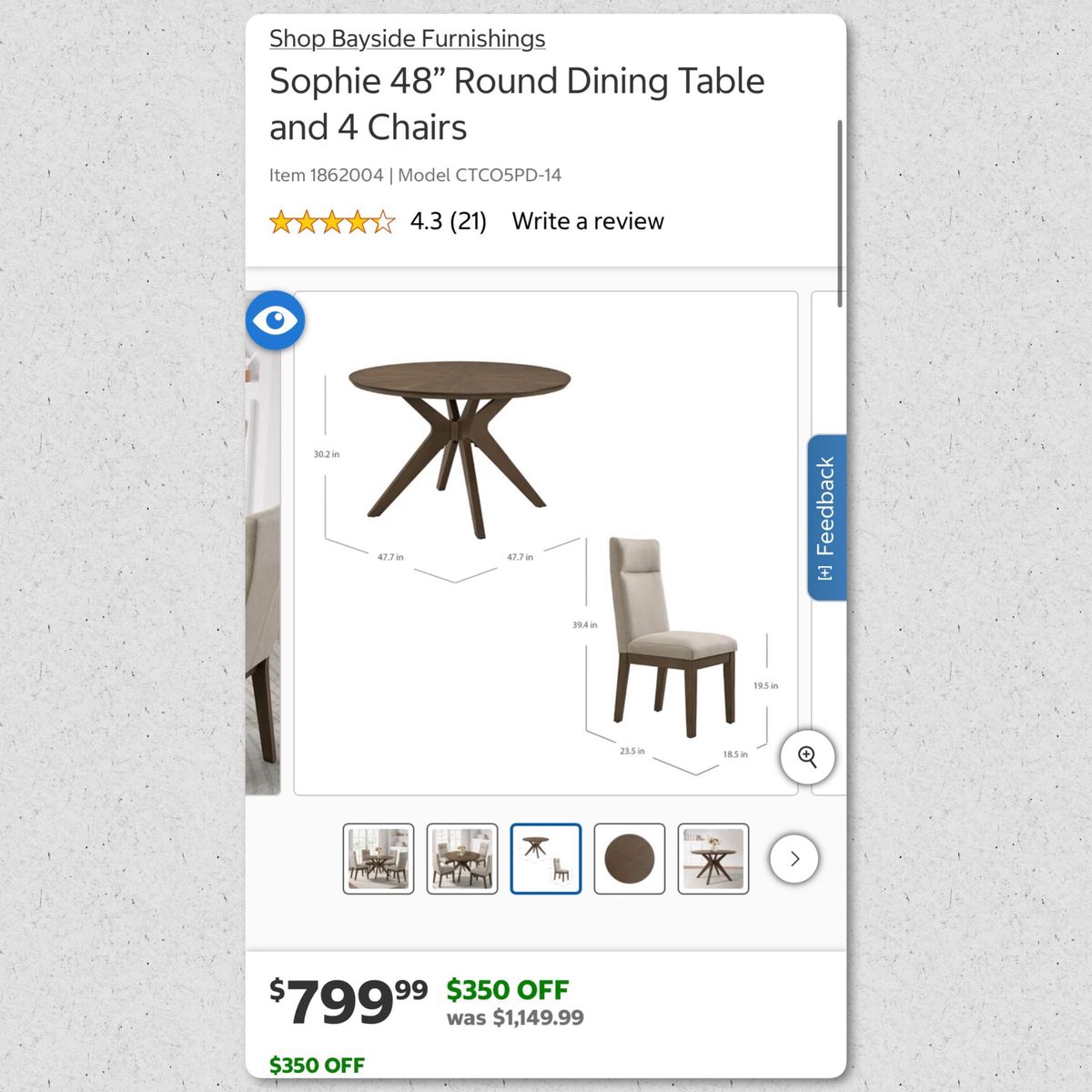This screenshot has height=1092, width=1092.
Task: Click the next thumbnails arrow button
Action: coord(794,858)
